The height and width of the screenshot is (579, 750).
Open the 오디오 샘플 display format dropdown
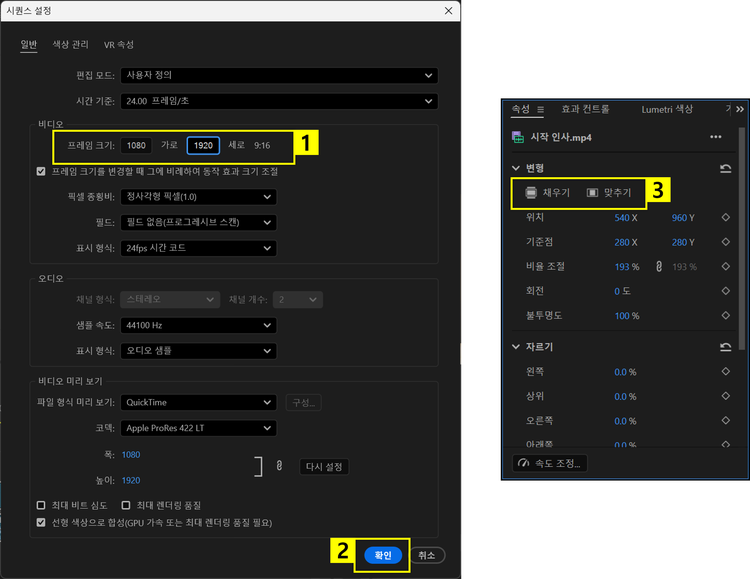(x=199, y=351)
